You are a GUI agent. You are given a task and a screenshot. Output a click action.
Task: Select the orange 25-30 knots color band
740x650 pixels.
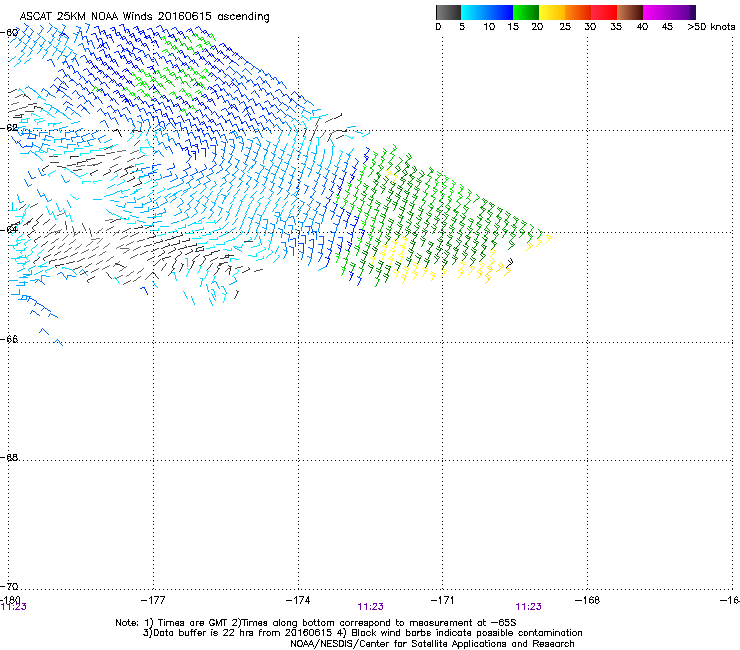tap(578, 12)
